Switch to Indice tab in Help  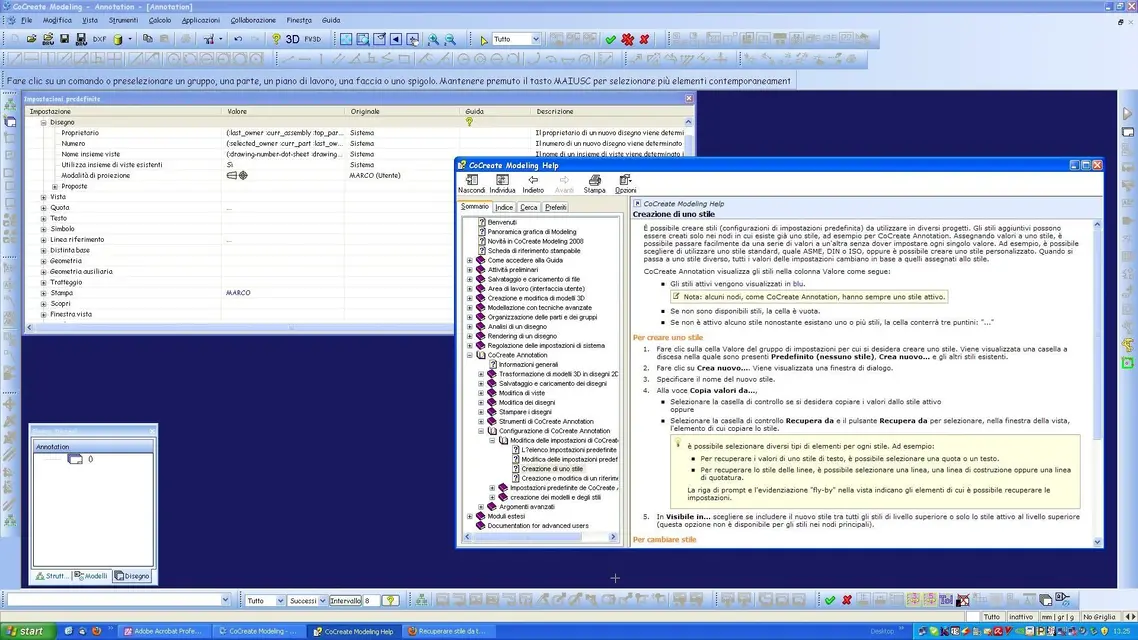(x=504, y=208)
